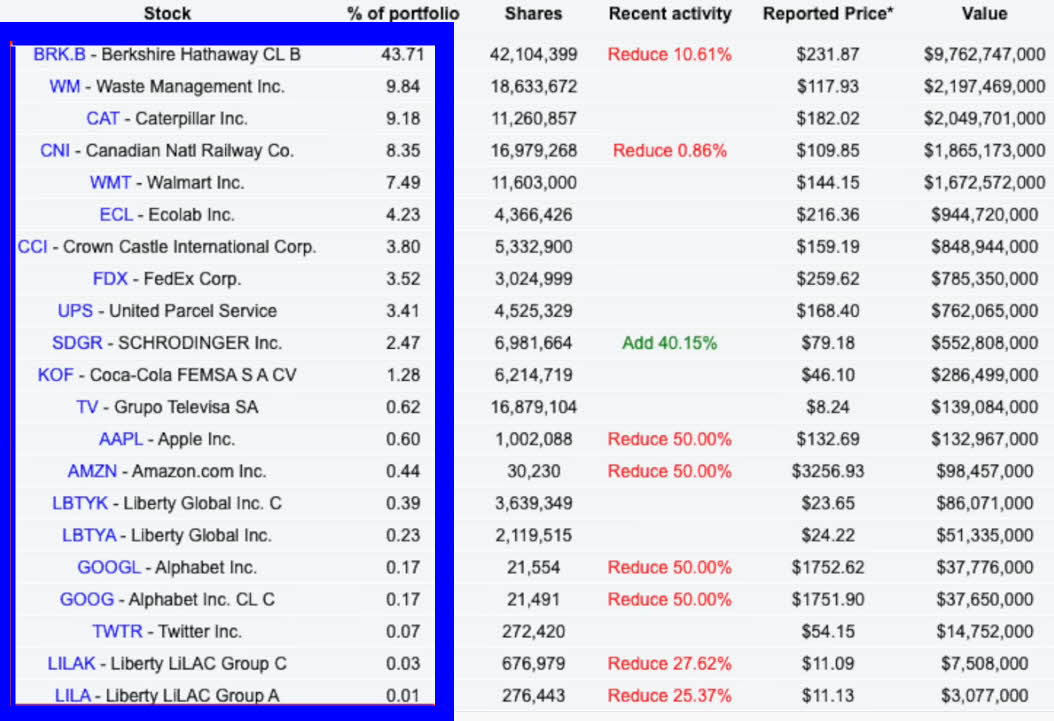
Task: Open the BRK.B ticker link
Action: pyautogui.click(x=59, y=54)
